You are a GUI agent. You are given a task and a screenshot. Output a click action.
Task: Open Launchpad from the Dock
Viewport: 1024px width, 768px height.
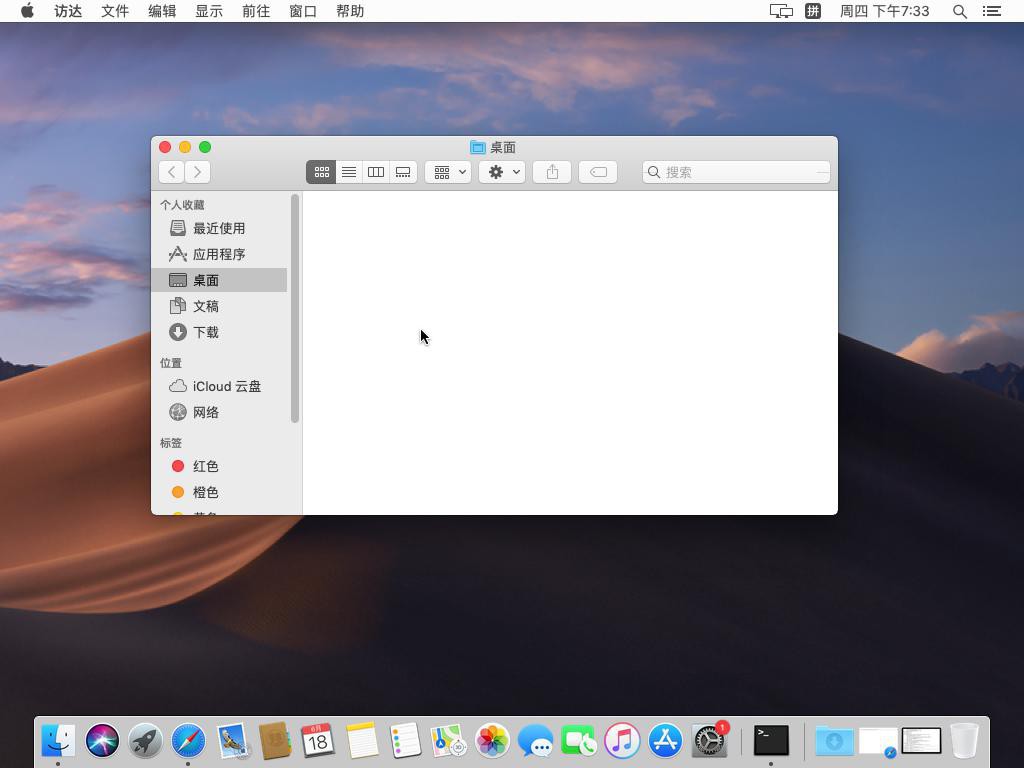click(x=145, y=741)
